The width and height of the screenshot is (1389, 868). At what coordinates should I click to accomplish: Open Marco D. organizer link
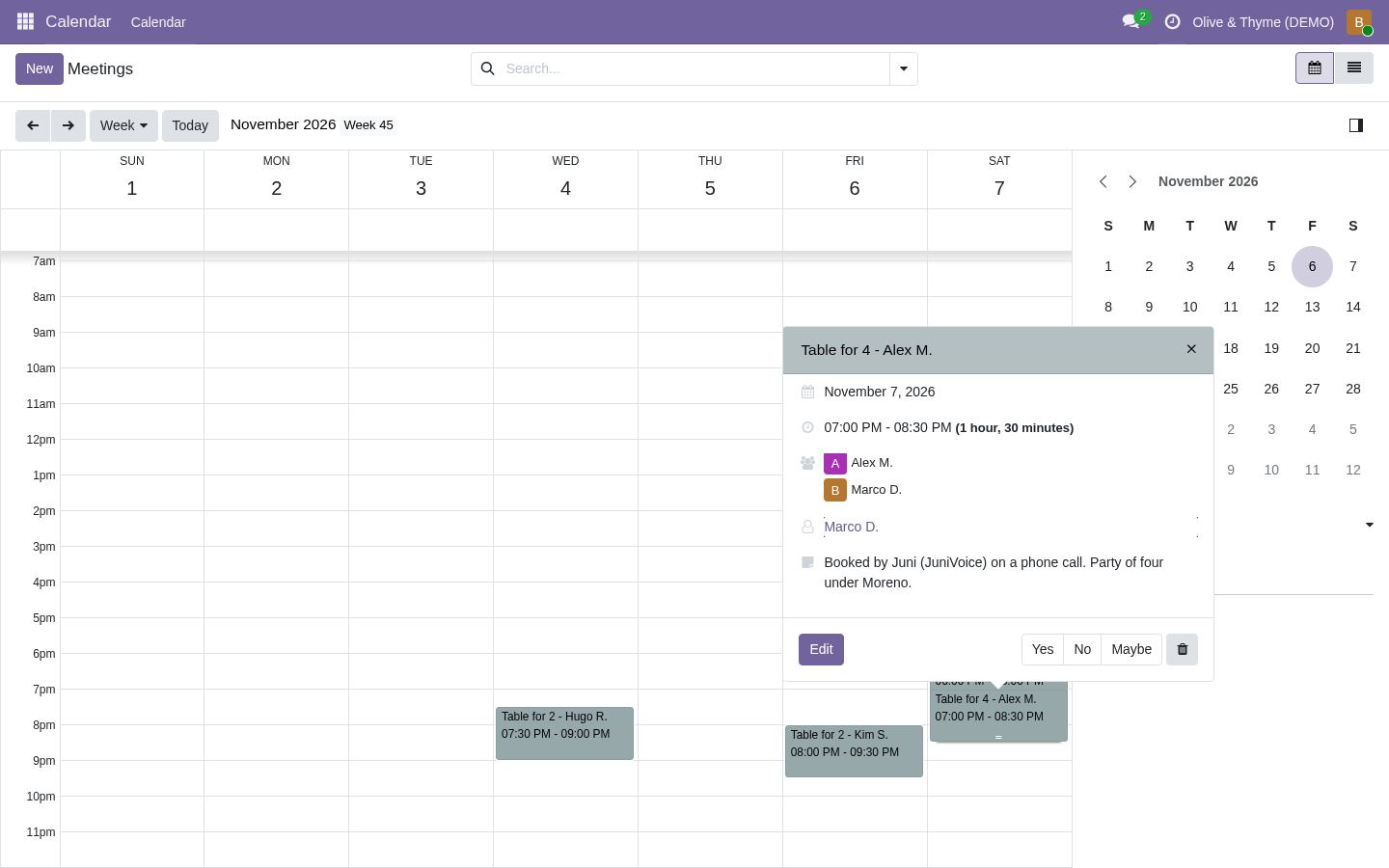click(851, 527)
